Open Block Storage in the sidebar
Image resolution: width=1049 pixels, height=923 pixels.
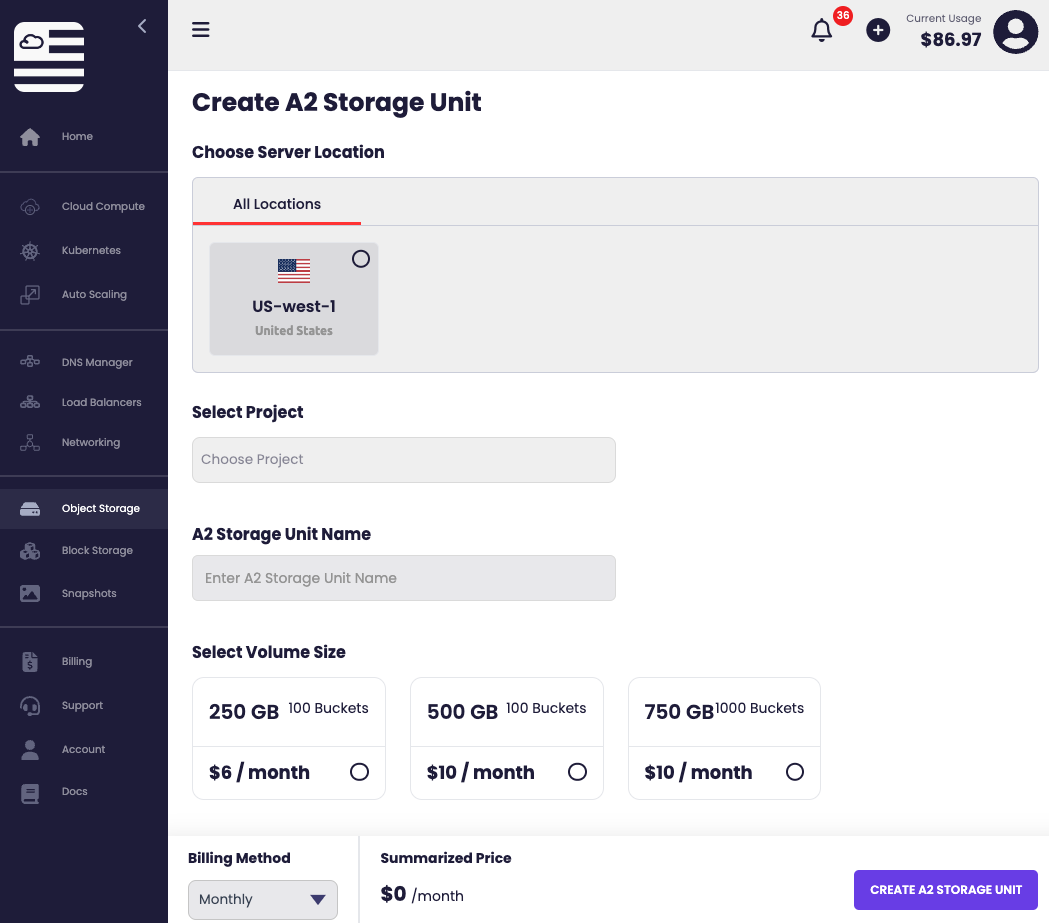tap(97, 551)
